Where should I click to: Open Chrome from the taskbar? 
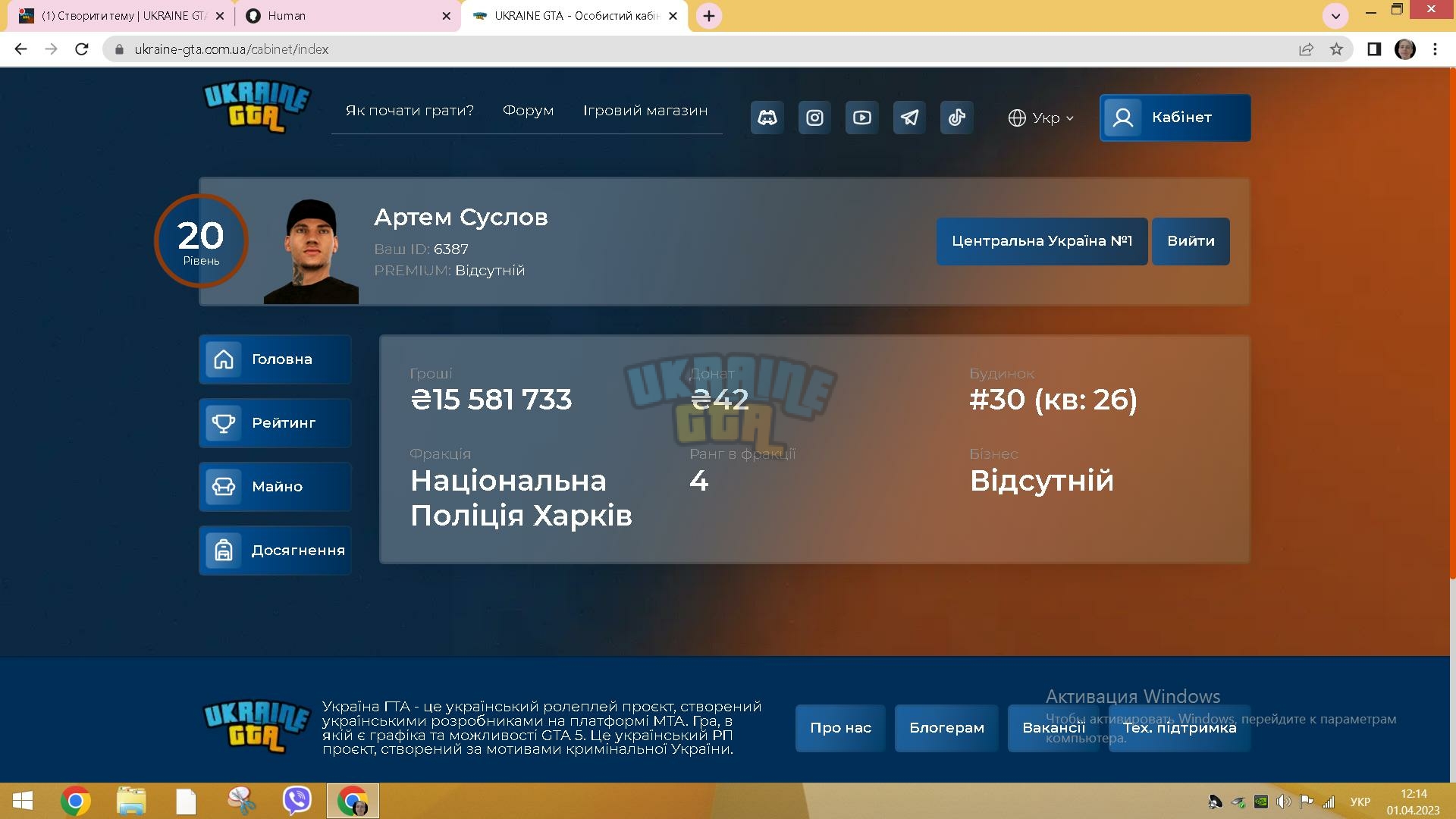click(x=75, y=801)
